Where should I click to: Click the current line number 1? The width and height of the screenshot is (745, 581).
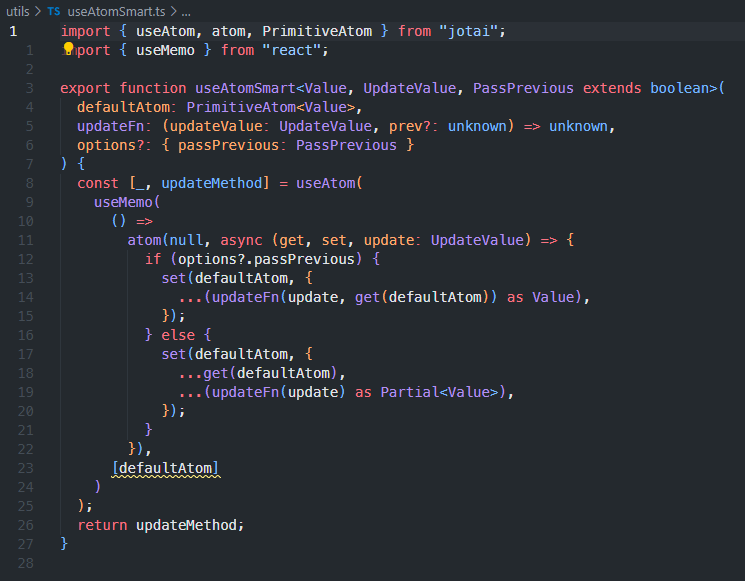[x=13, y=31]
